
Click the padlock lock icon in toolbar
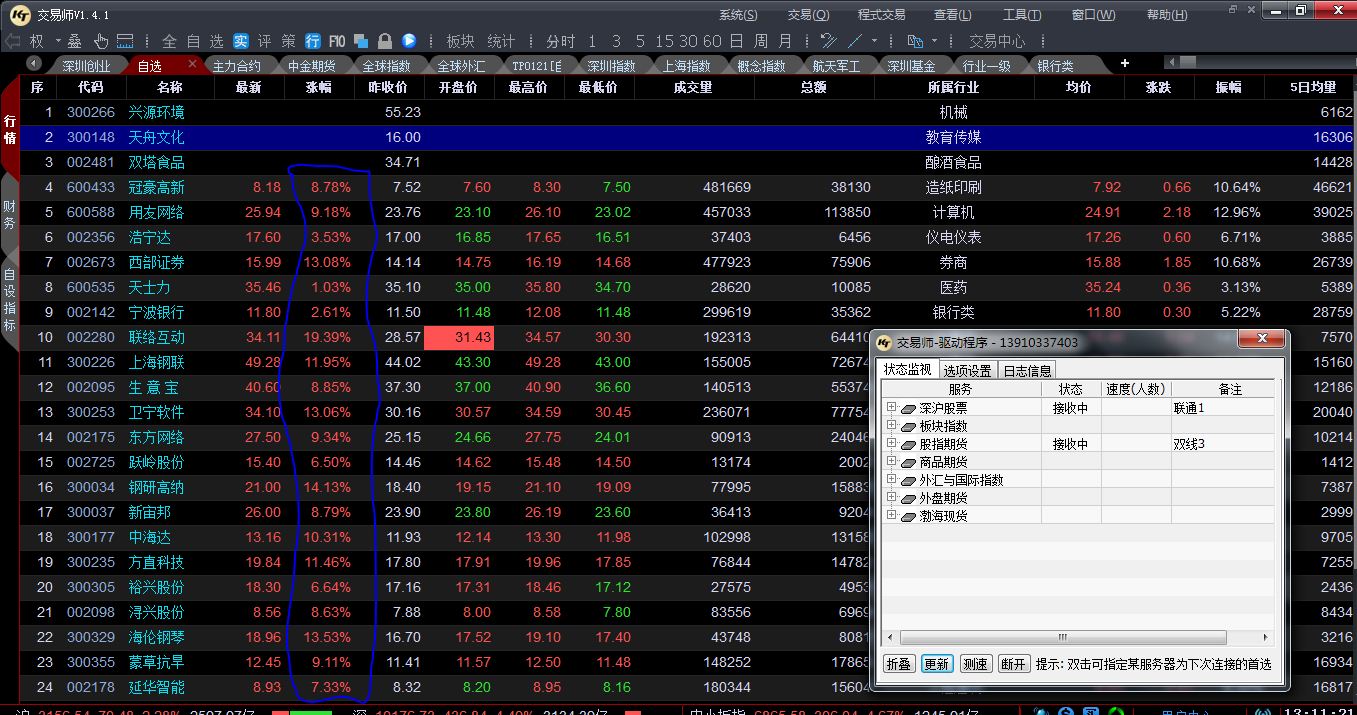click(384, 41)
